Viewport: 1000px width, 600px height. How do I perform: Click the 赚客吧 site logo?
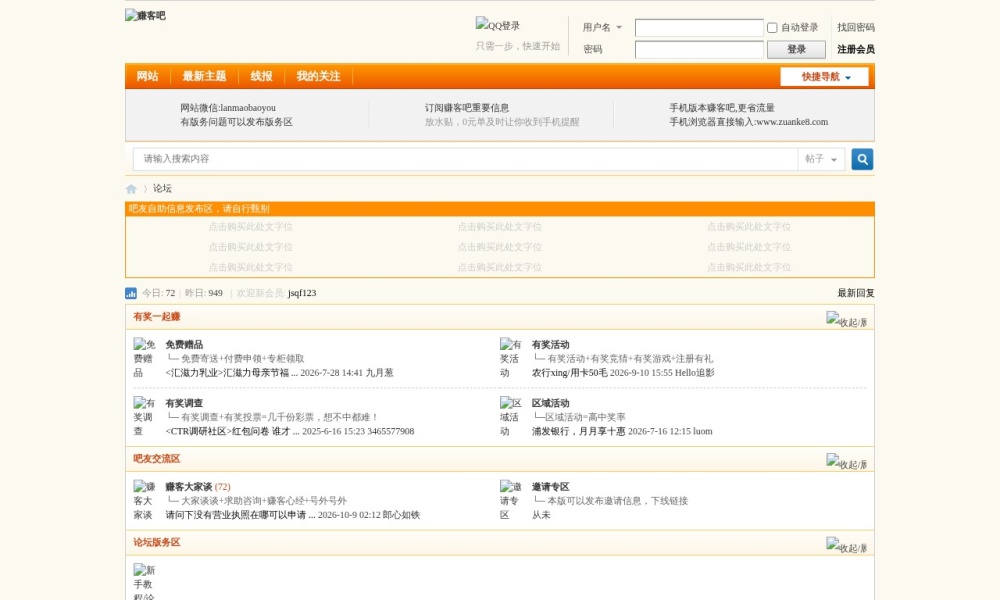(145, 15)
